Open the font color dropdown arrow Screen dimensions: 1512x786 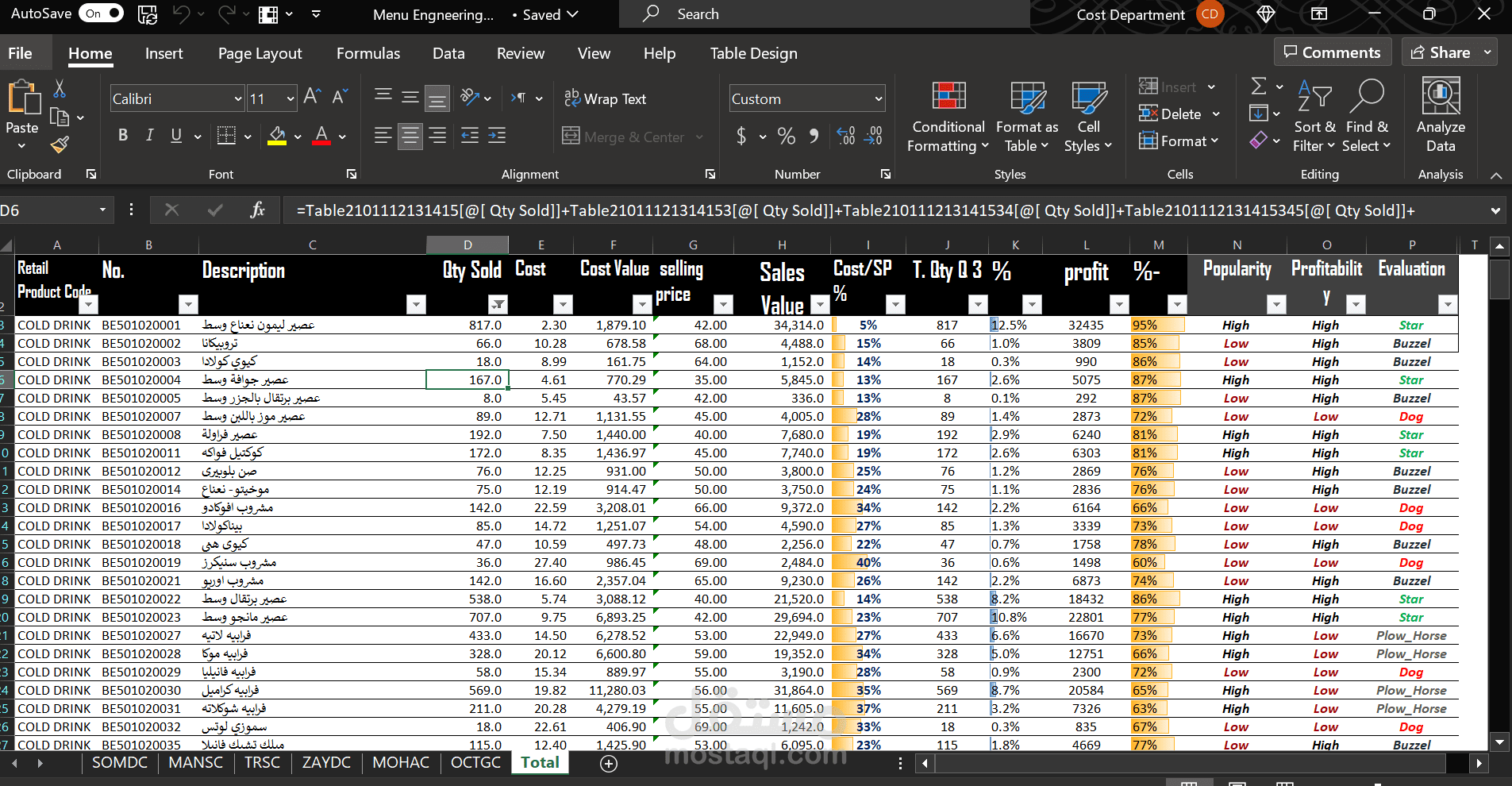pos(342,137)
